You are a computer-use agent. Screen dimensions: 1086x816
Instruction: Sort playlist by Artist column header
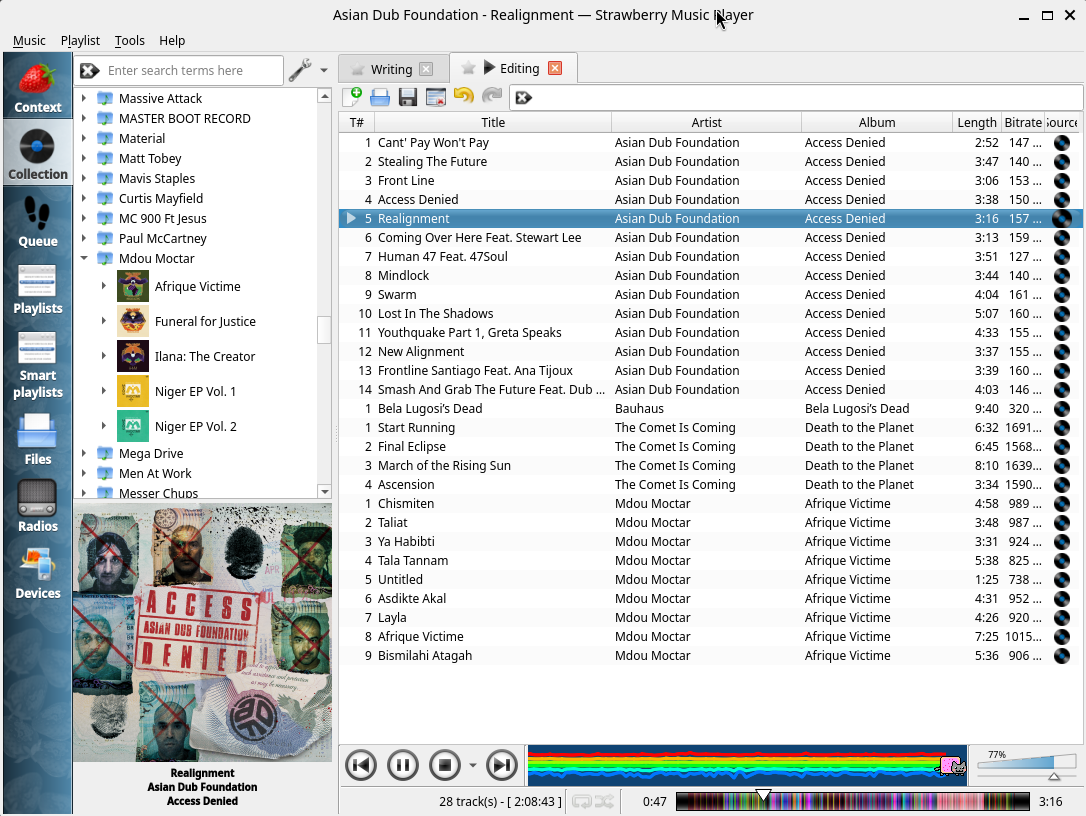click(706, 123)
